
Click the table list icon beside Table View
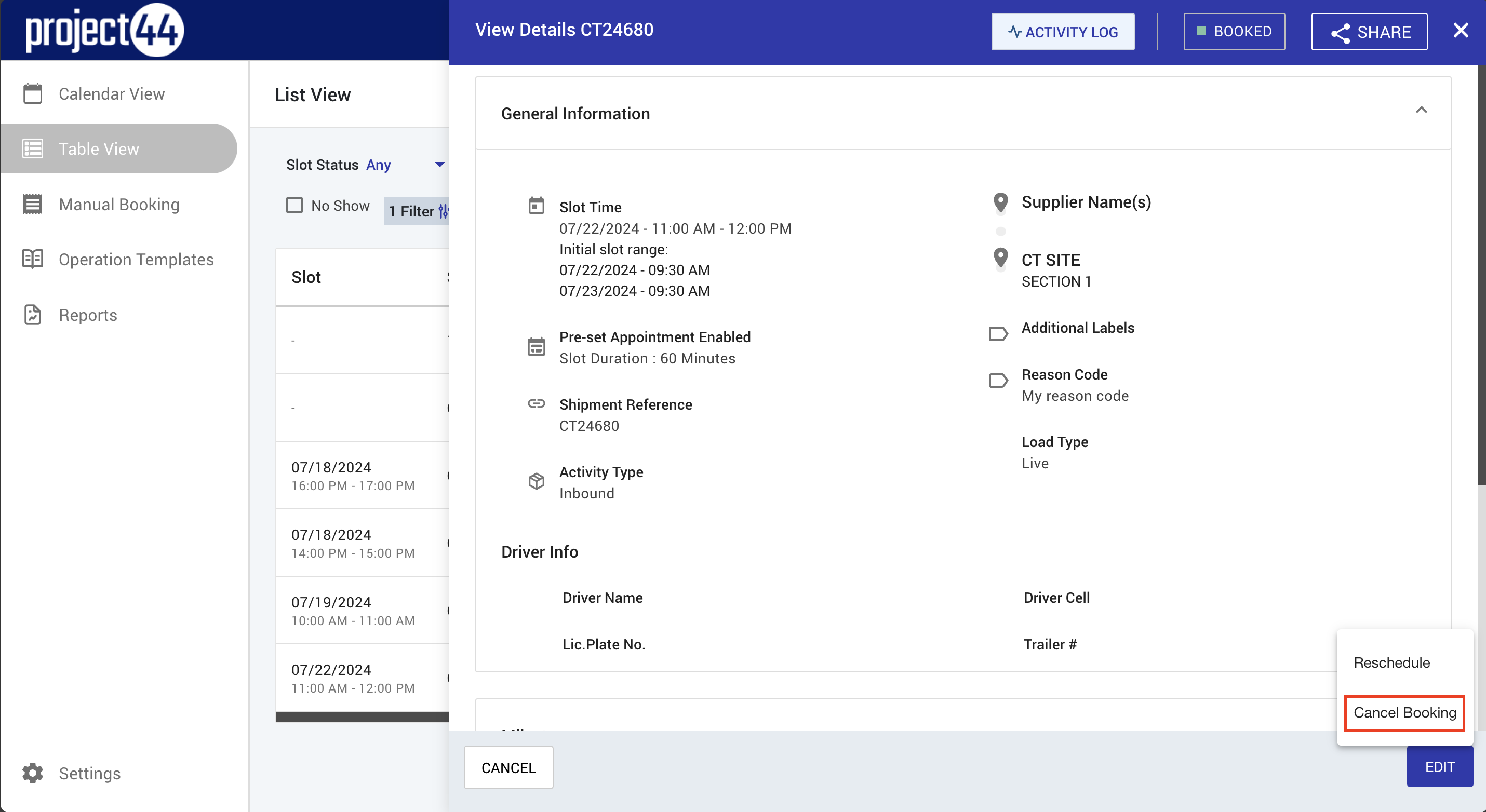[33, 148]
